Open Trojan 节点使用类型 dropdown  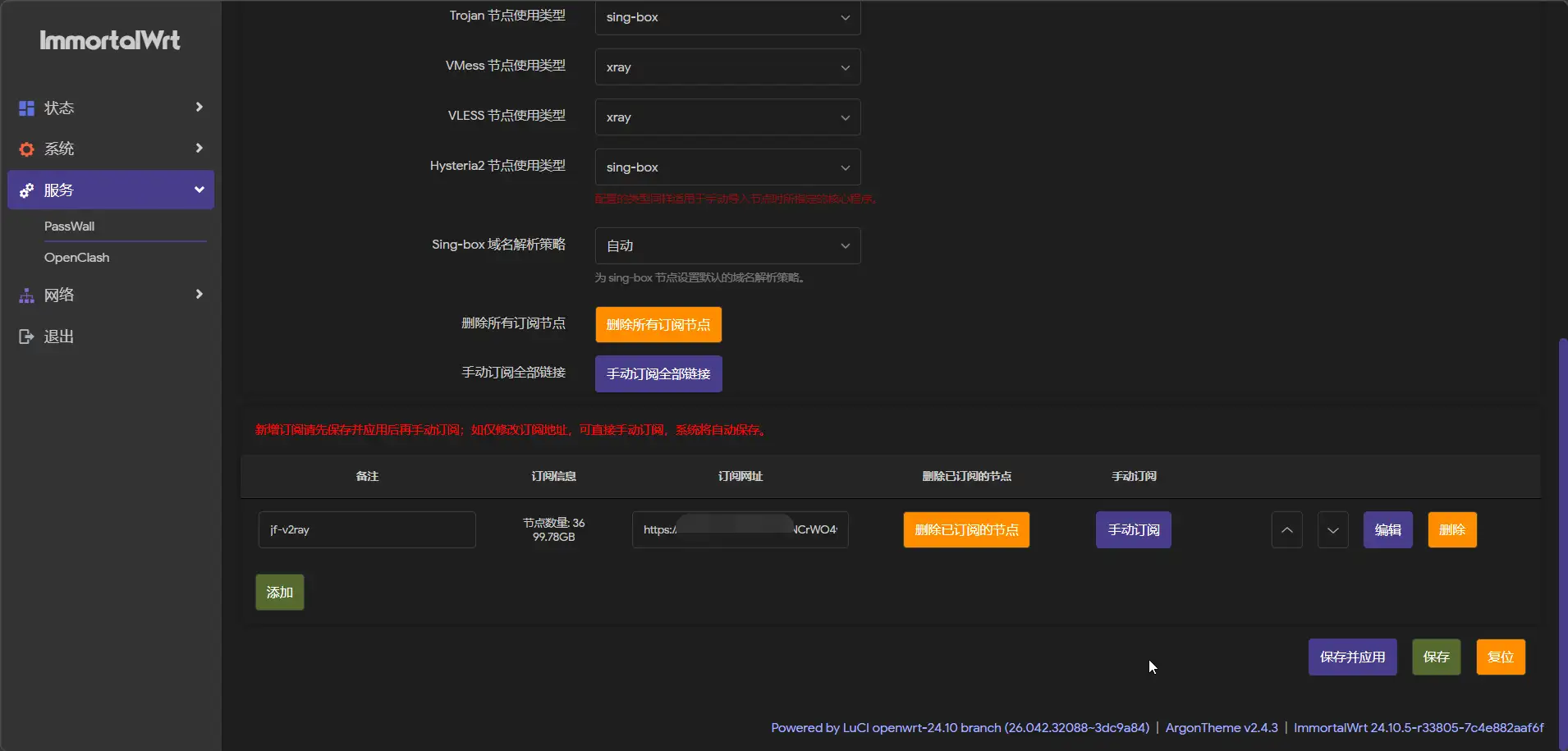pyautogui.click(x=727, y=17)
